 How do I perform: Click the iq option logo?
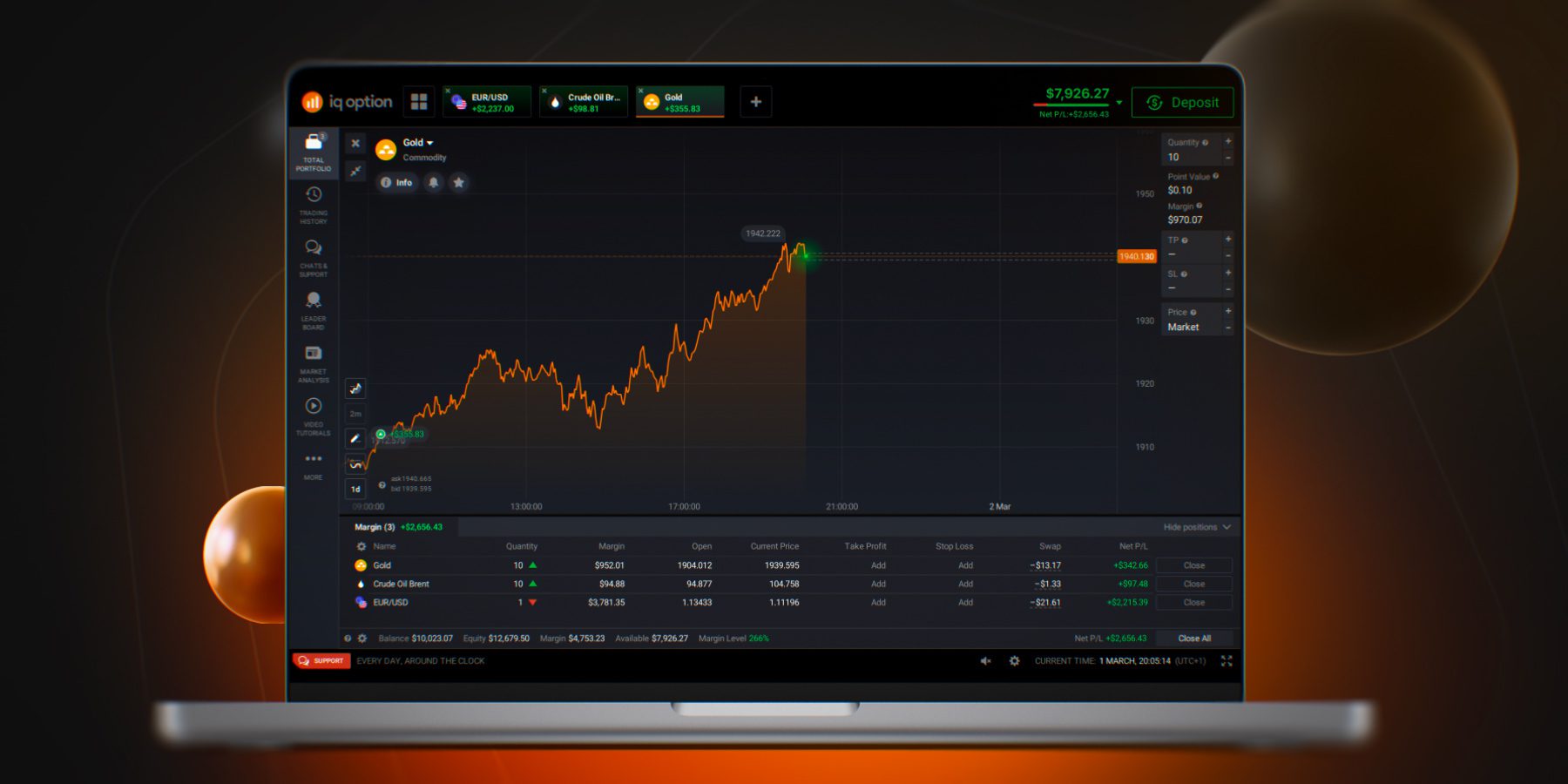[x=347, y=102]
